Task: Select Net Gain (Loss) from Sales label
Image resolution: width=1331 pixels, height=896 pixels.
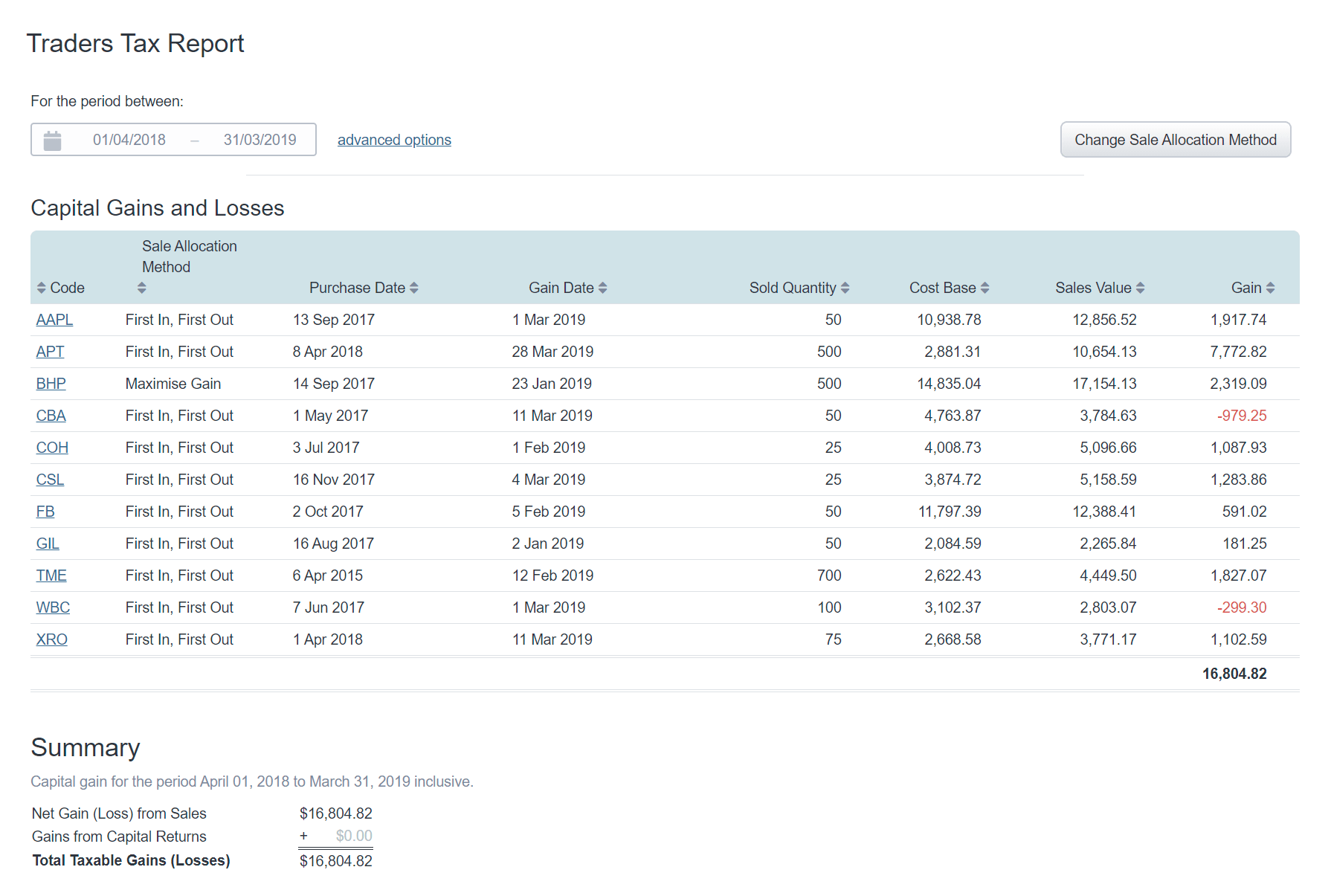Action: [x=119, y=813]
